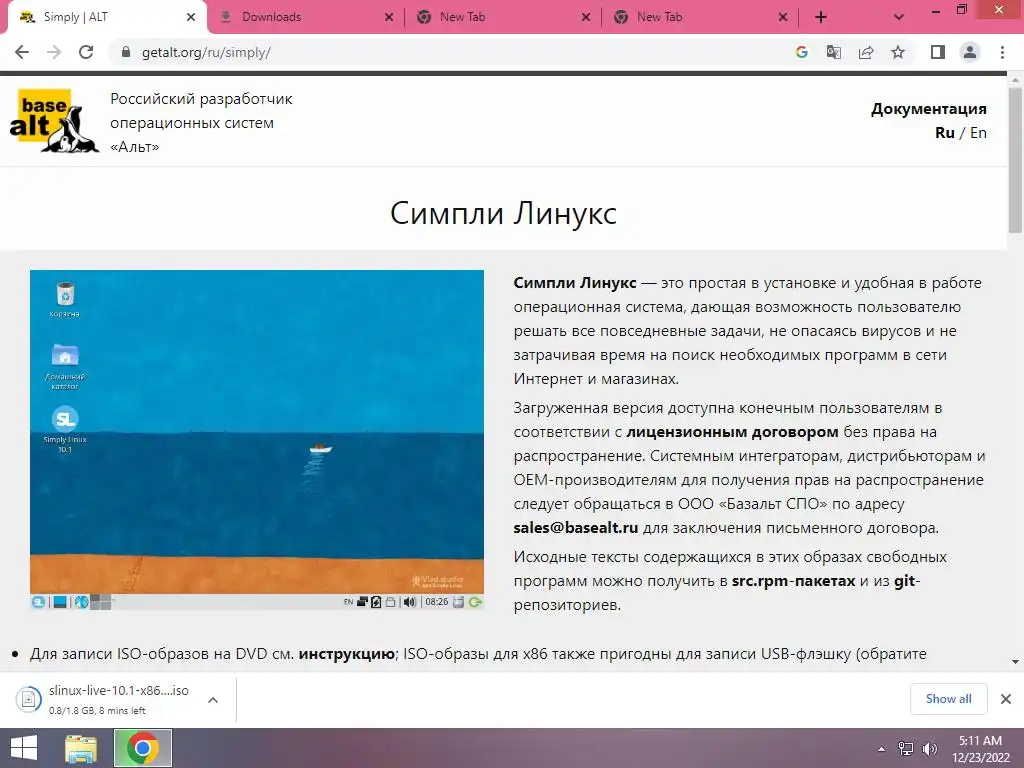Select the Ru language link
Screen dimensions: 1024x768
coord(944,133)
